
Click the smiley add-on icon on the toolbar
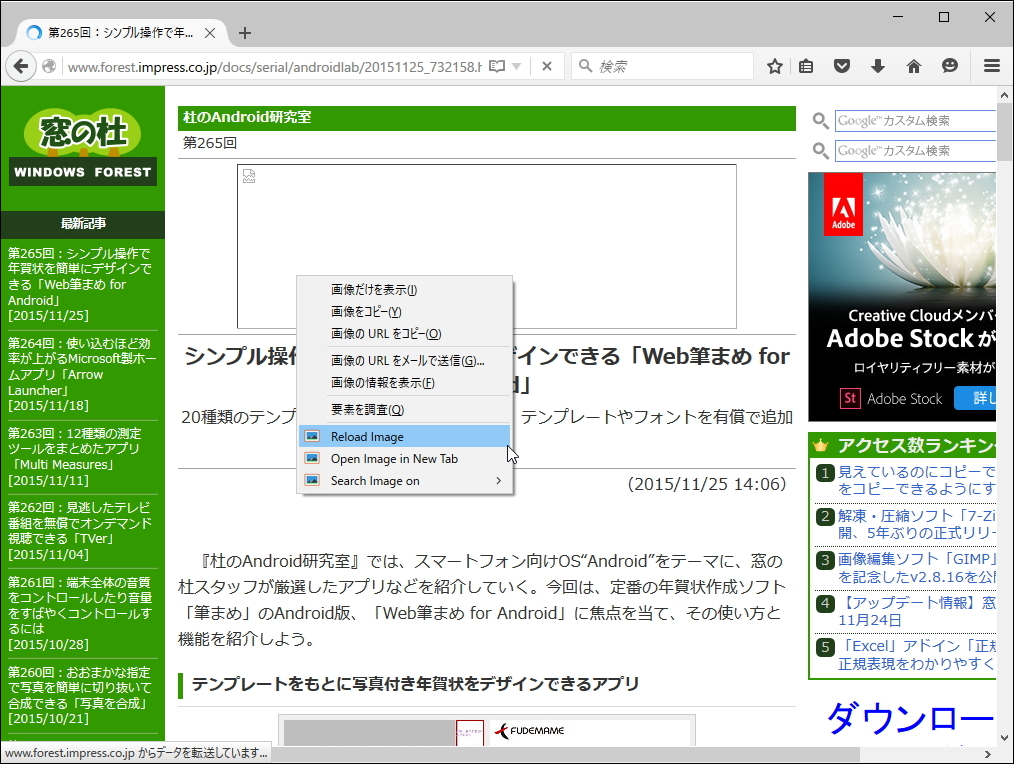point(949,65)
